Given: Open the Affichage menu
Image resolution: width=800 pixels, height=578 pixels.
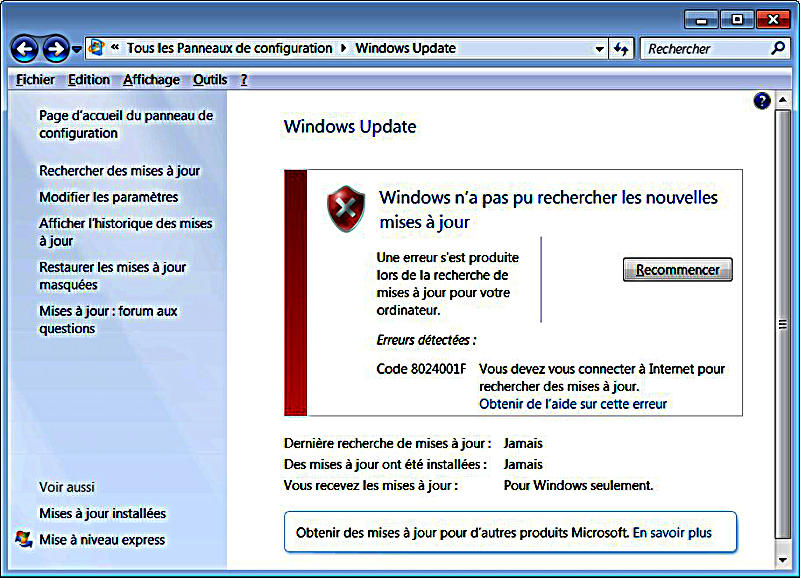Looking at the screenshot, I should pos(151,80).
